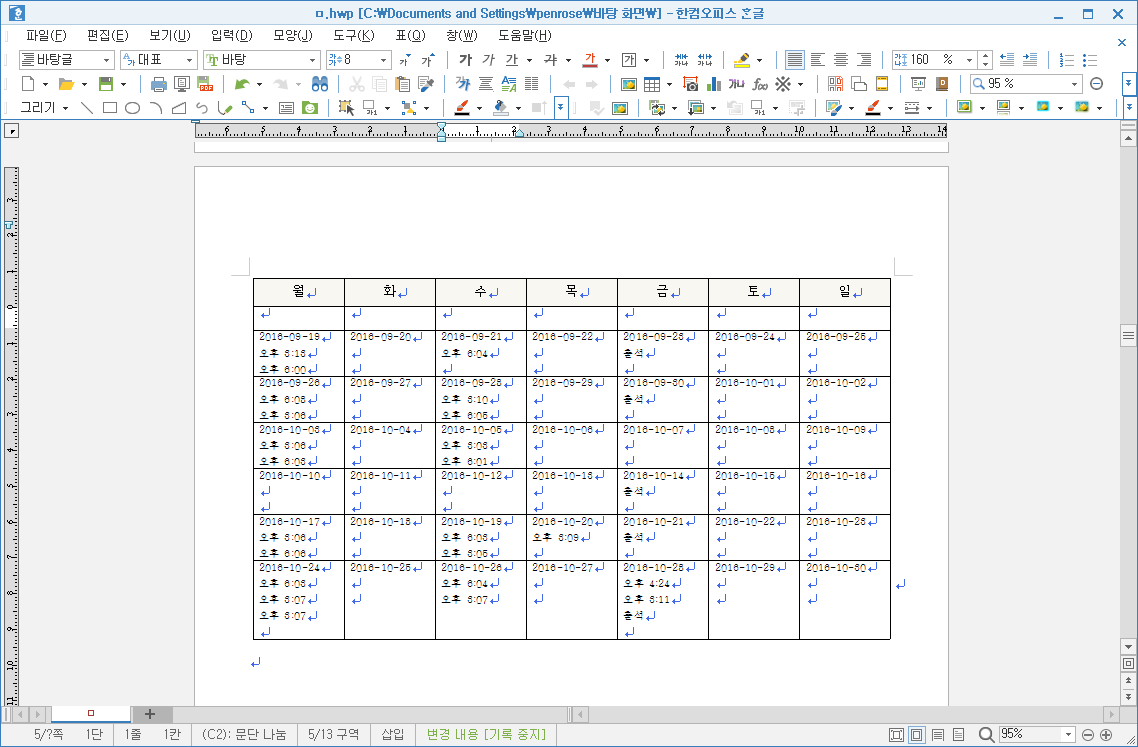
Task: Open status bar 95% zoom dropdown
Action: [1068, 735]
